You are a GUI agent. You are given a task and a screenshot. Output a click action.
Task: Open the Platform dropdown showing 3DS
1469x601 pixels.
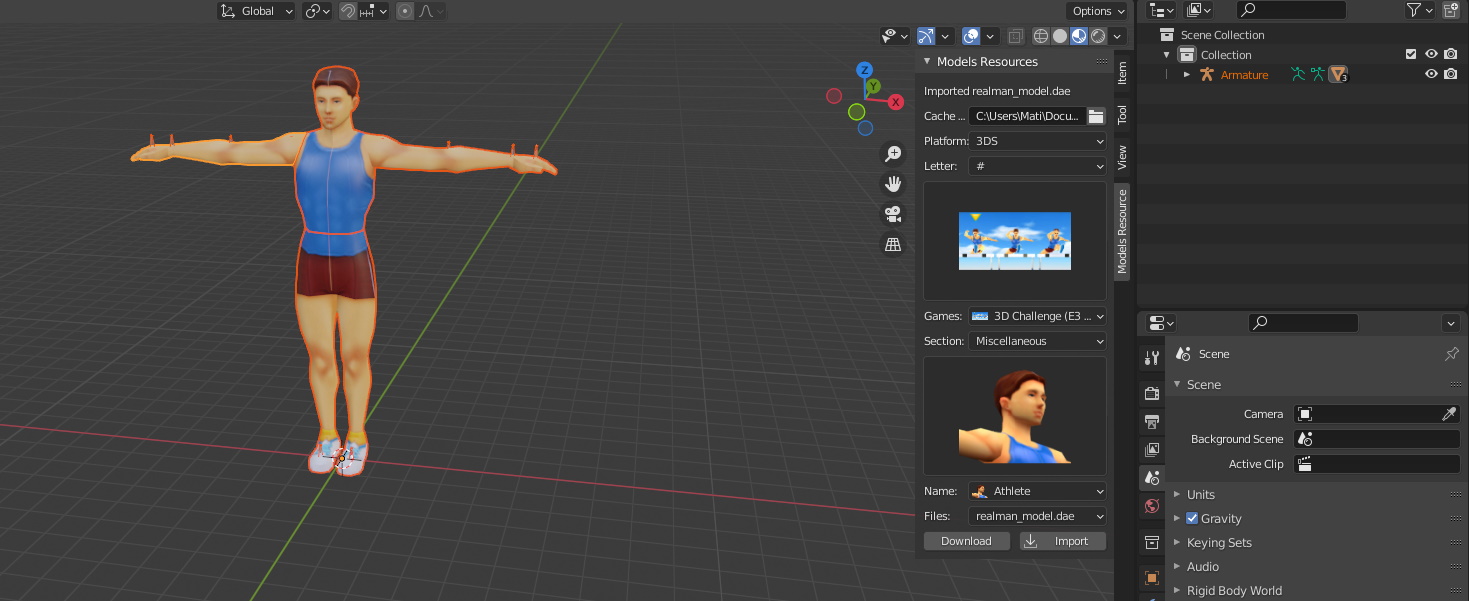point(1037,141)
